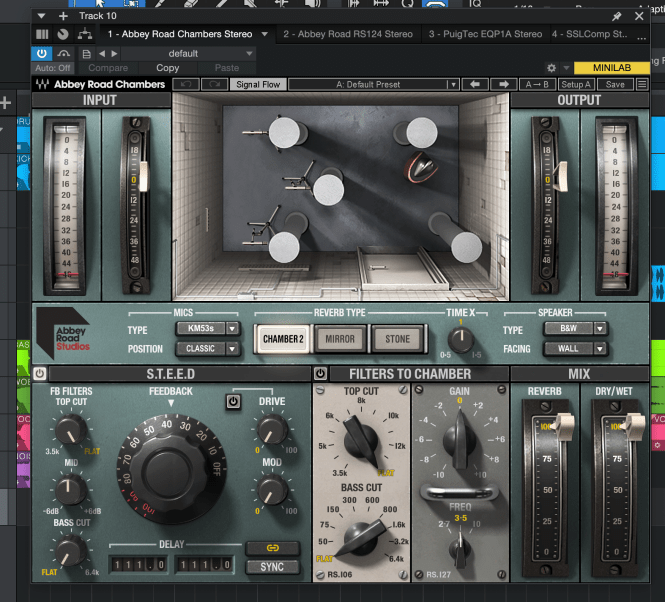Open the default preset dropdown
Screen dimensions: 665x602
[x=188, y=54]
